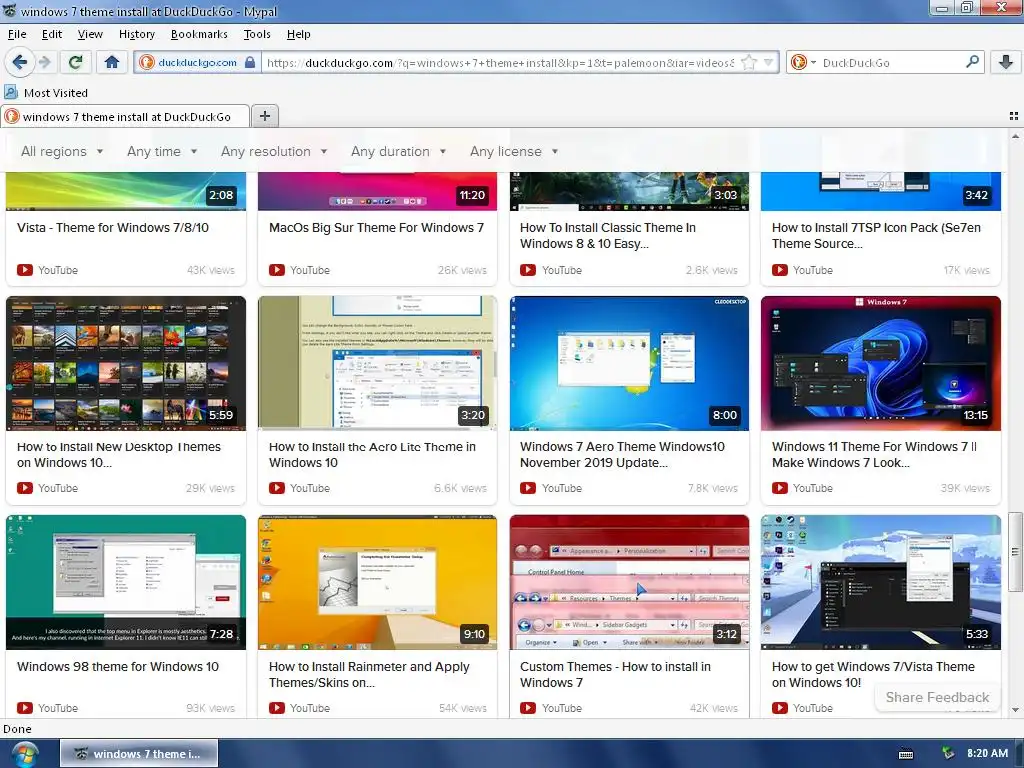1024x768 pixels.
Task: Click the vertical scrollbar thumb
Action: tap(1016, 551)
